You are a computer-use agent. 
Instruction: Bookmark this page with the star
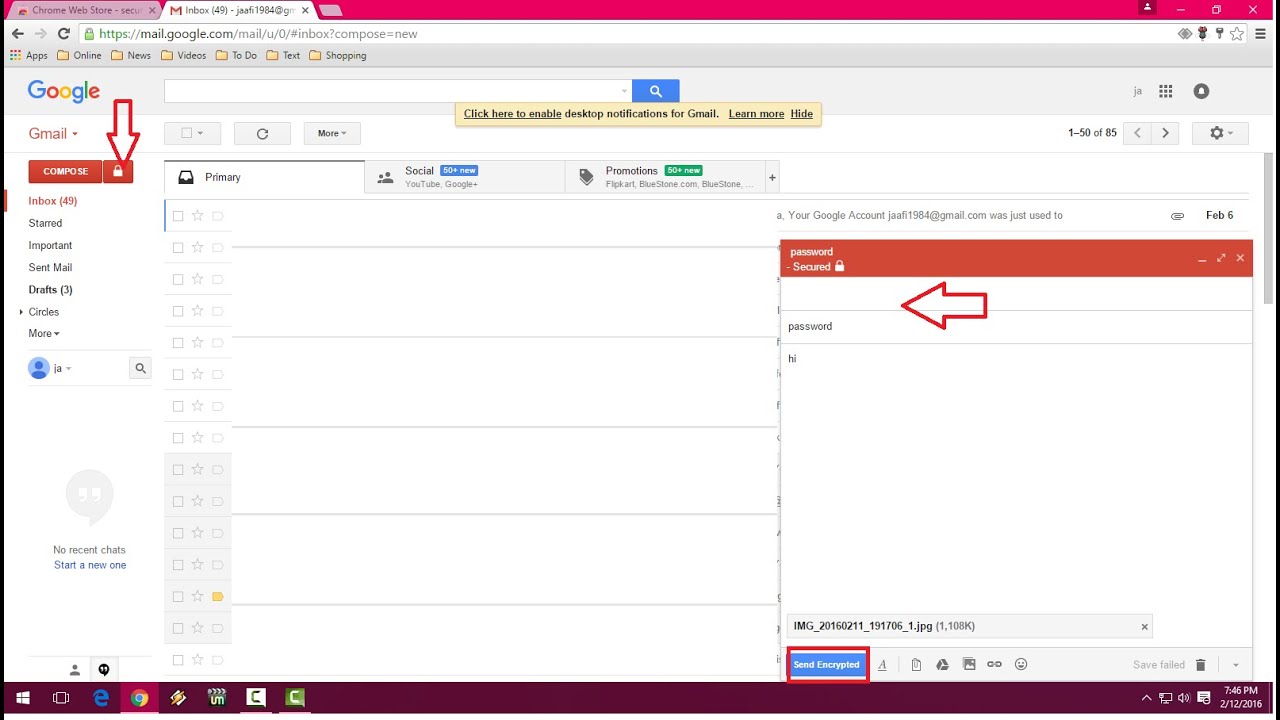click(x=1237, y=34)
